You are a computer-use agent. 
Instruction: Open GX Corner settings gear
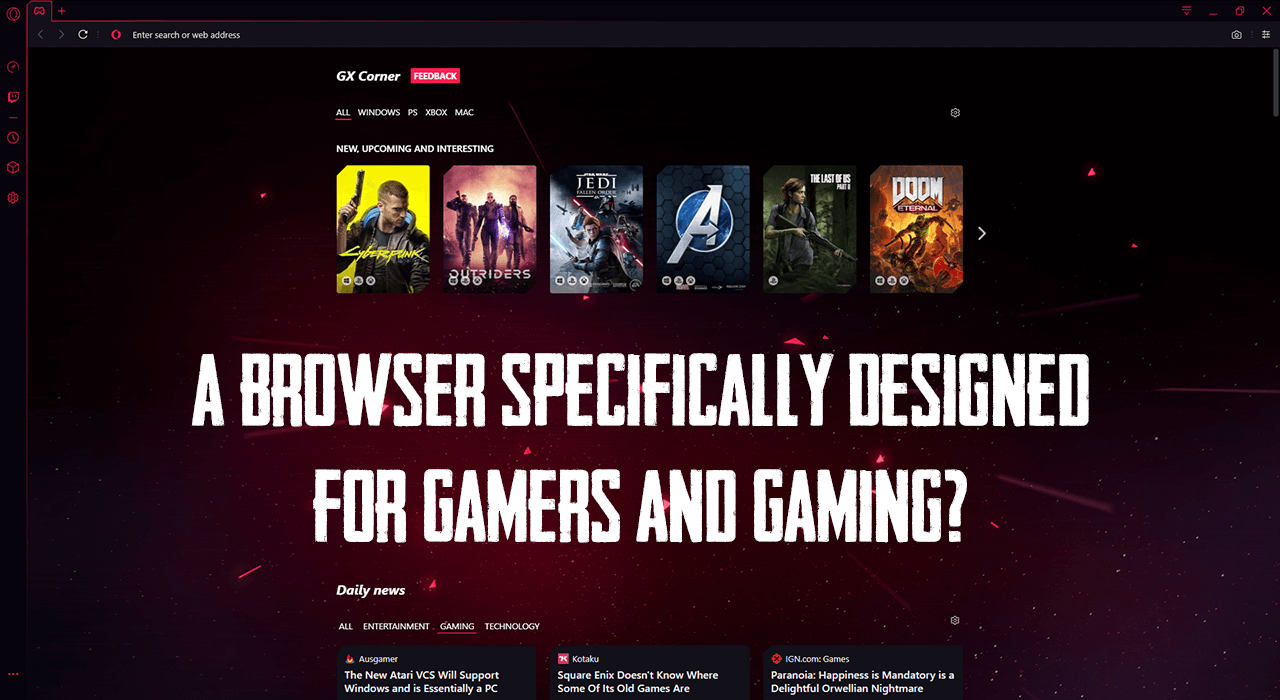click(x=955, y=113)
